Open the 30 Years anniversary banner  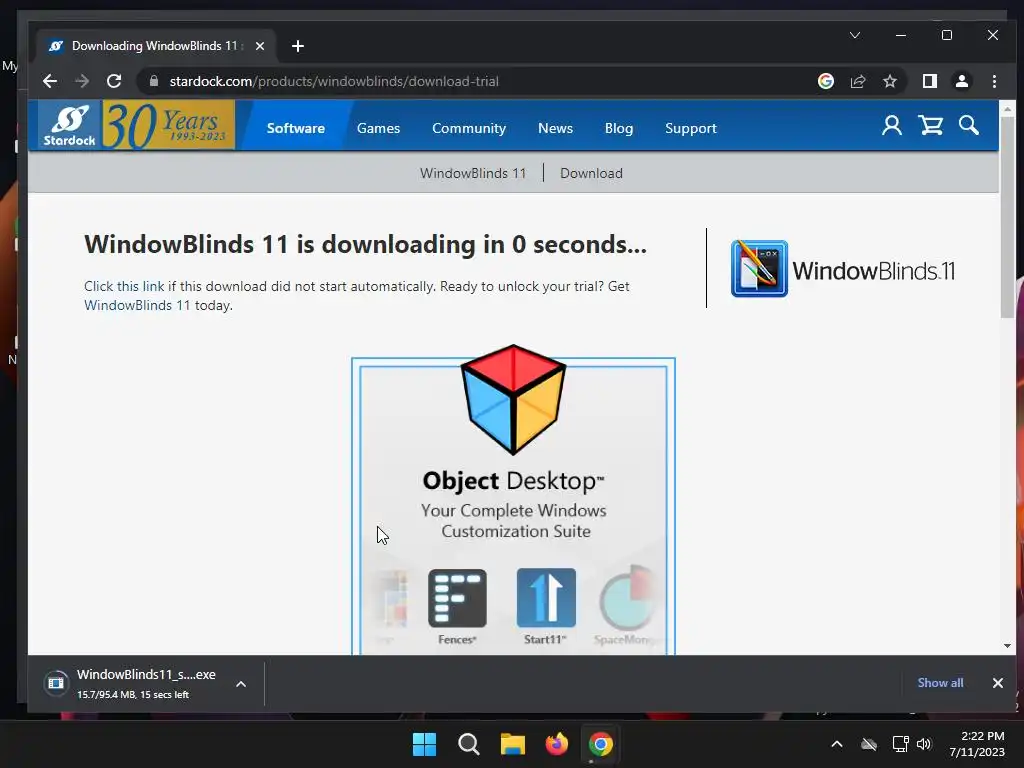[168, 125]
